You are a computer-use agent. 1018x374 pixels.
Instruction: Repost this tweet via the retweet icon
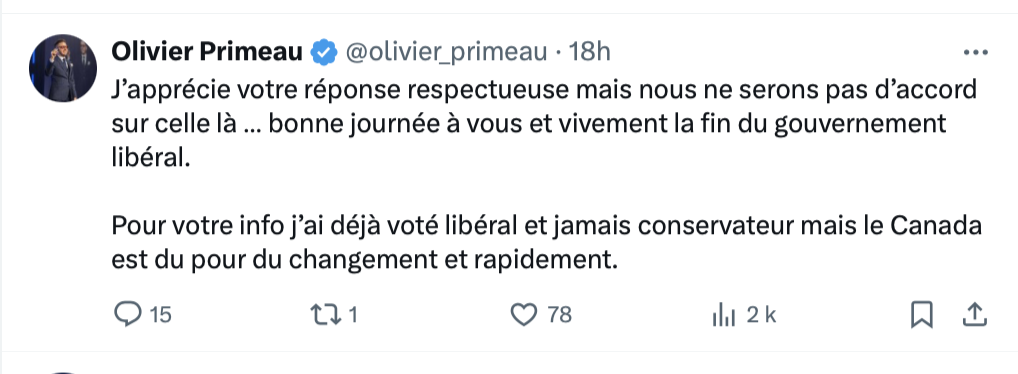click(325, 315)
